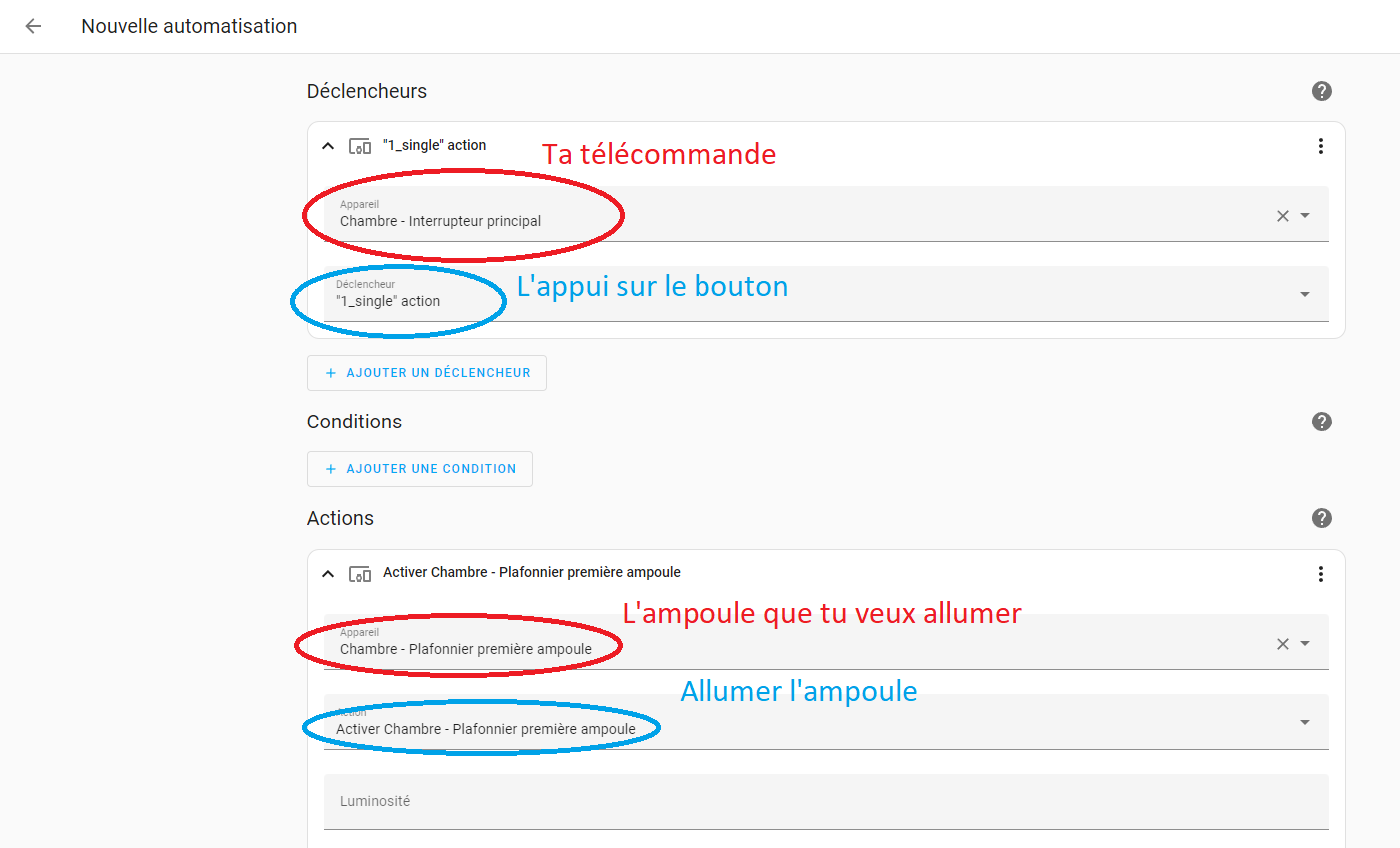1400x848 pixels.
Task: Clear the action Appareil selection
Action: (1283, 644)
